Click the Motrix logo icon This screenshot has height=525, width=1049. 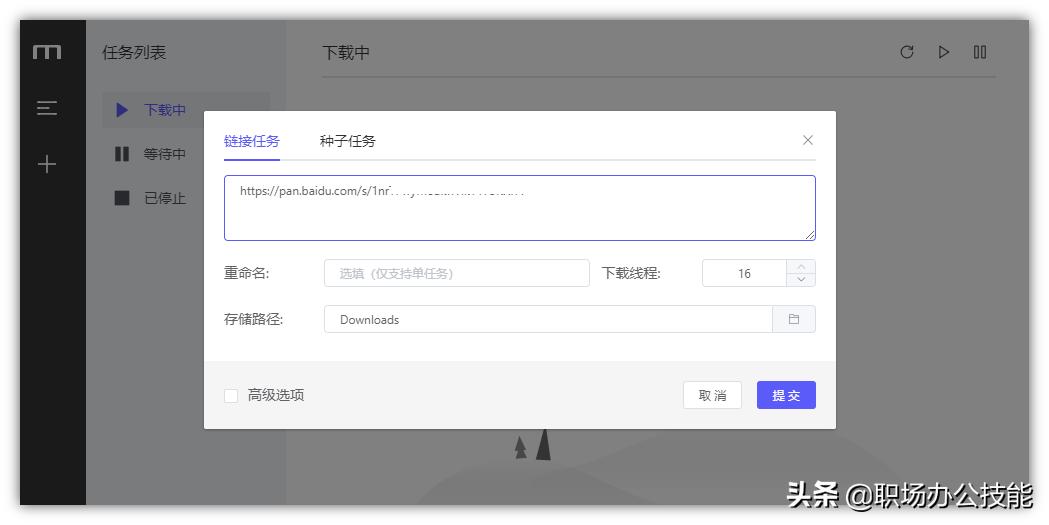pos(47,52)
